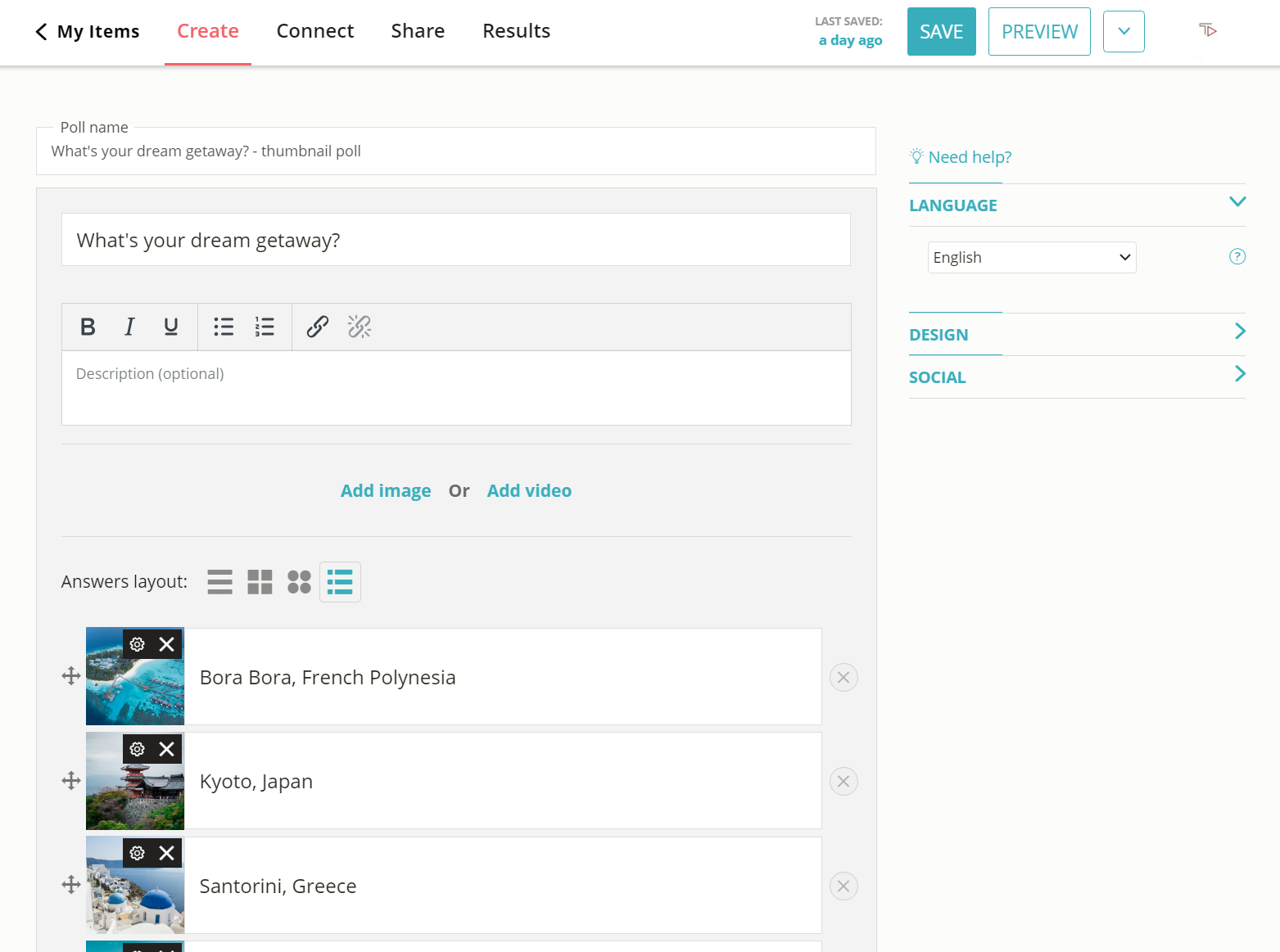Apply bold formatting in the description toolbar

[88, 327]
